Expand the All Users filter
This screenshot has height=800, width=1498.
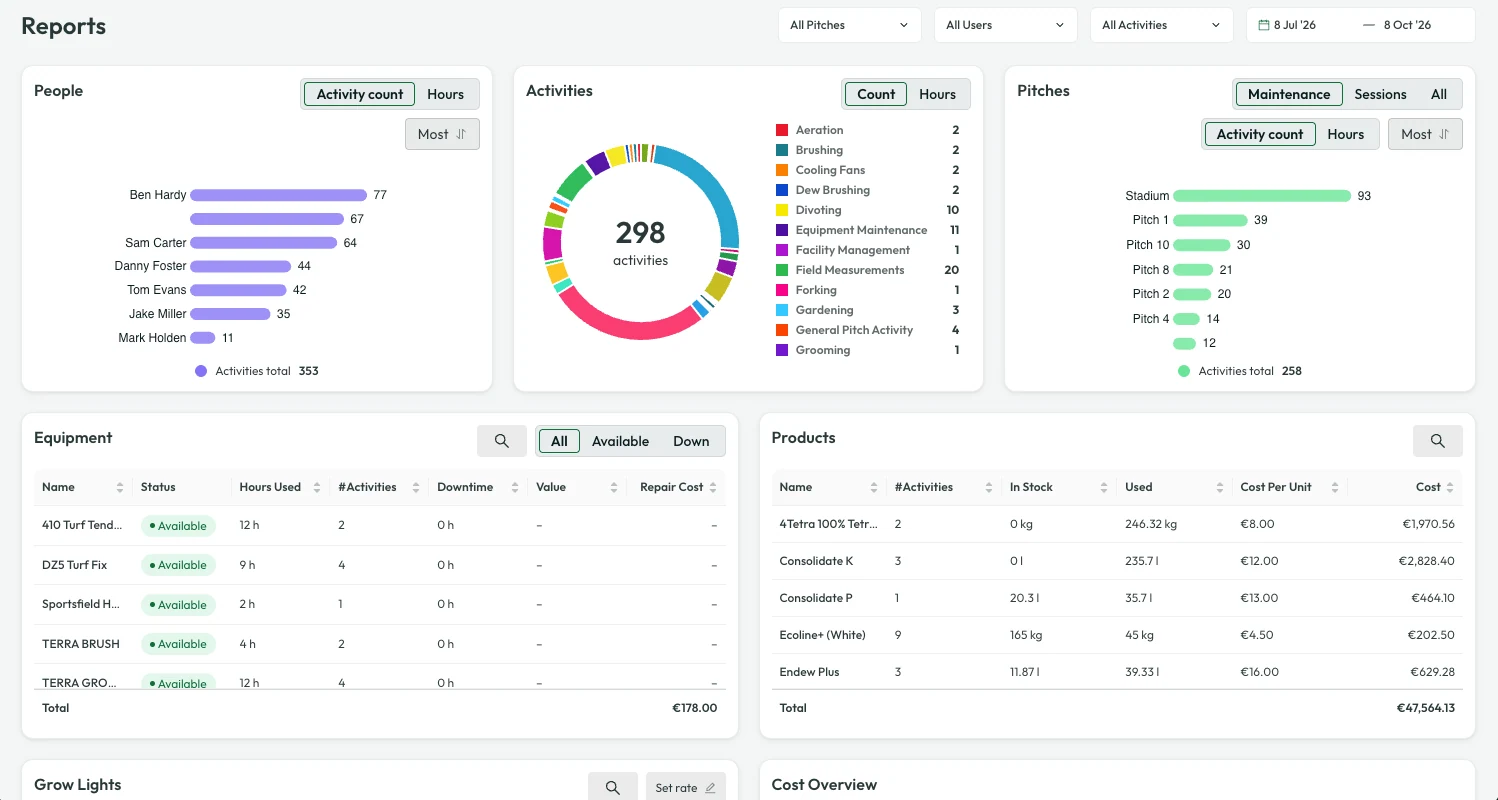1005,25
